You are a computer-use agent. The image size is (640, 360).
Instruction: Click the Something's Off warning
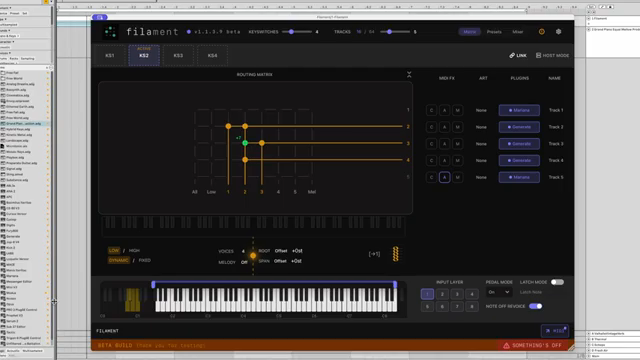point(532,345)
